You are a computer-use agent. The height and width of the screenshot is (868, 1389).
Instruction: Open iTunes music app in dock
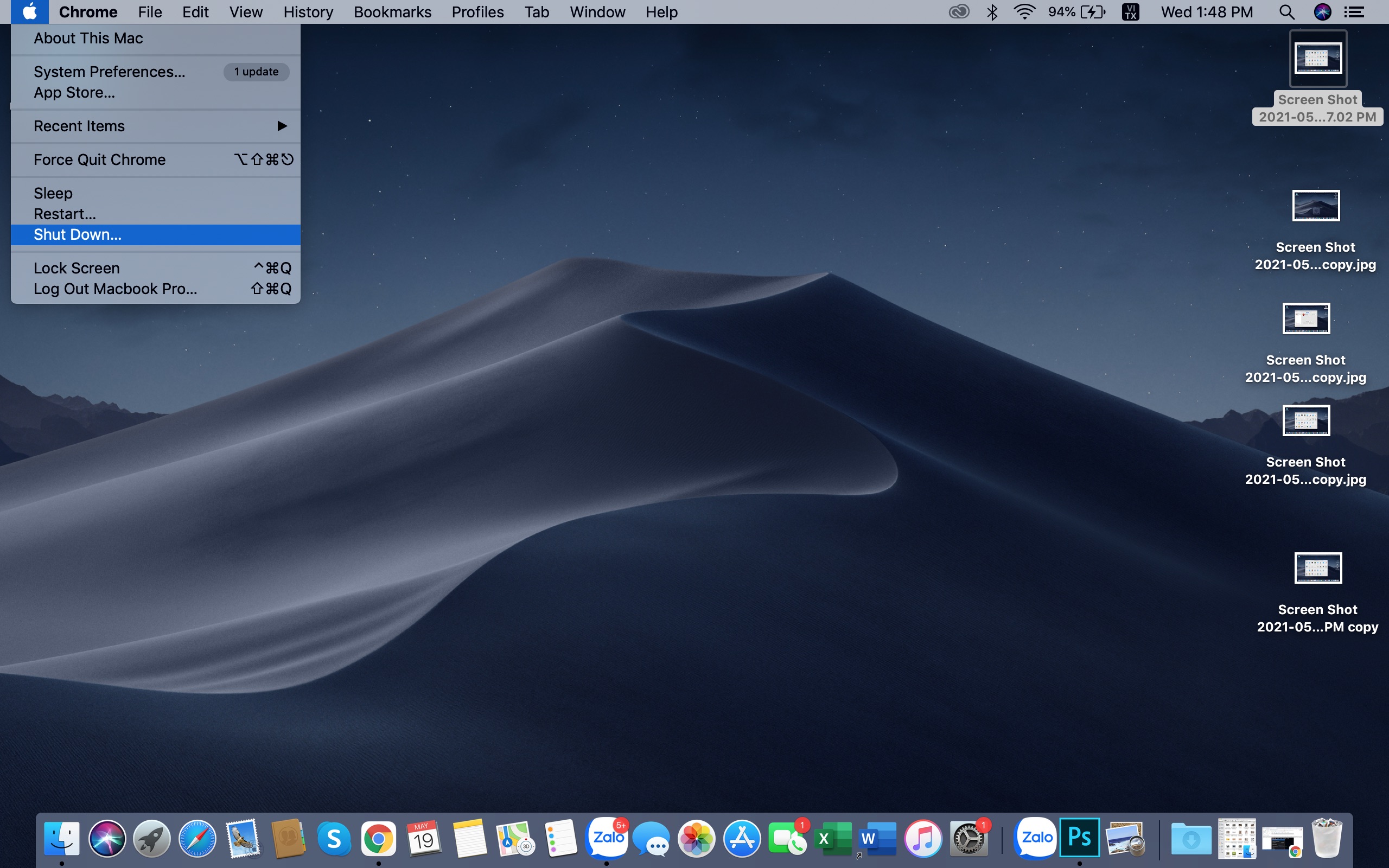coord(922,839)
